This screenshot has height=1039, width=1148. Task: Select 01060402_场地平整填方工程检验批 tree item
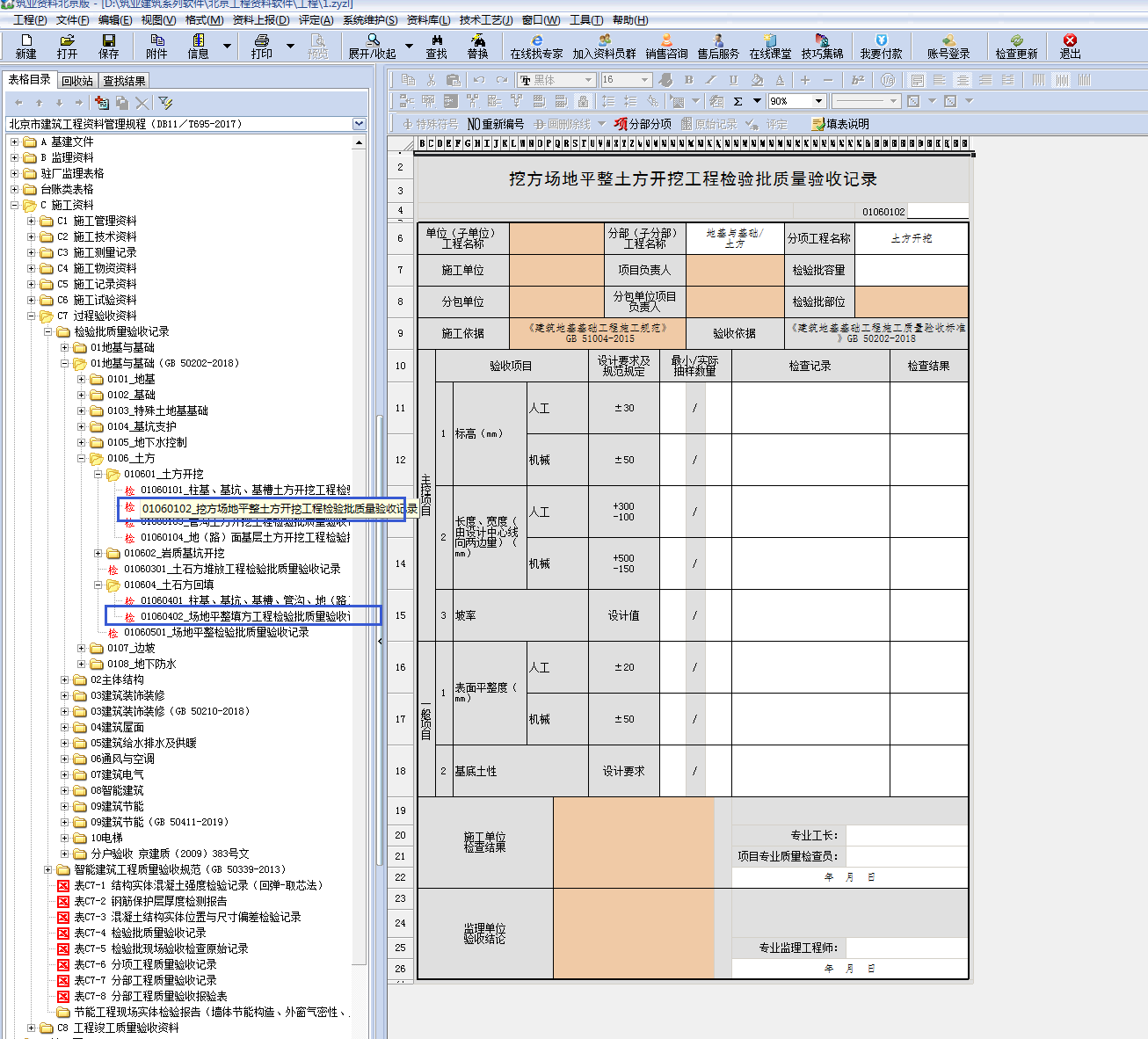point(245,616)
